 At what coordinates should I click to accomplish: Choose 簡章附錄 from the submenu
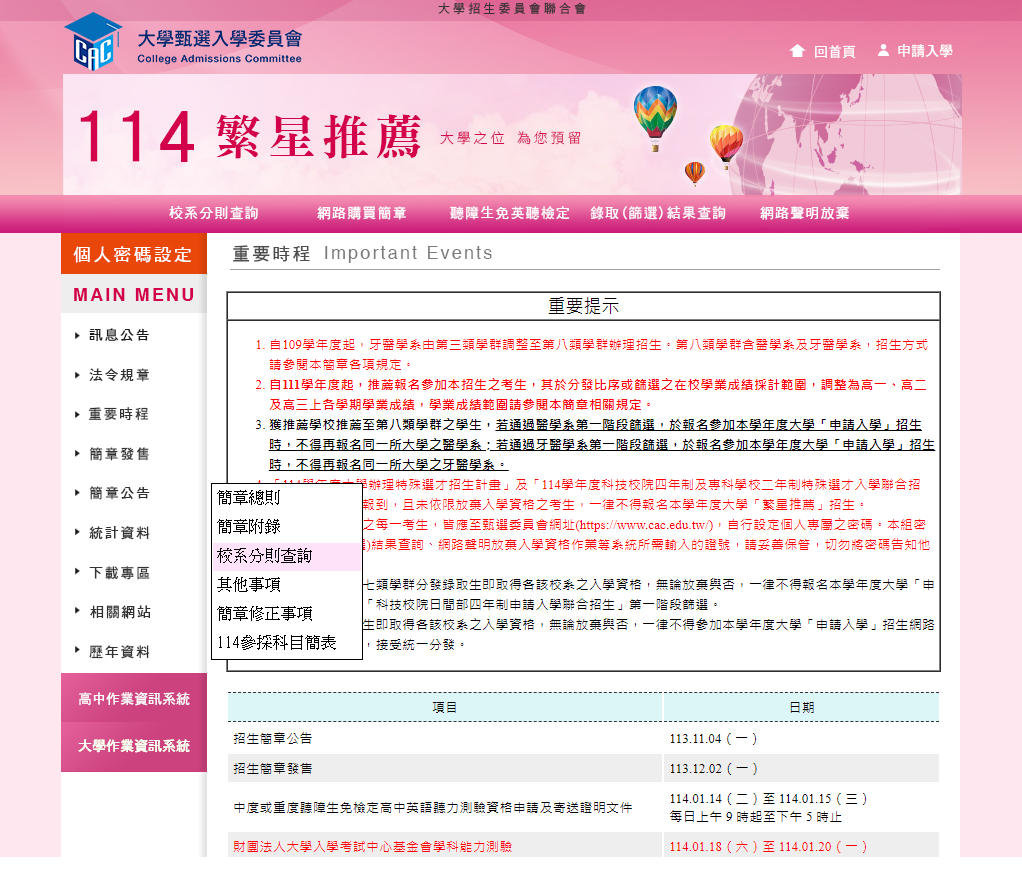coord(287,526)
